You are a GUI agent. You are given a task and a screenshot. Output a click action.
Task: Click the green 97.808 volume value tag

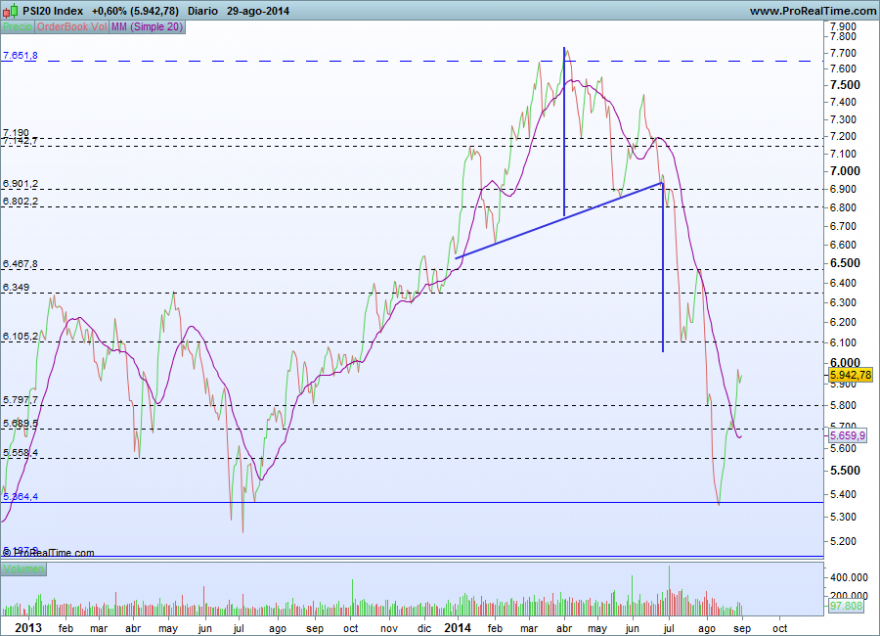click(846, 606)
